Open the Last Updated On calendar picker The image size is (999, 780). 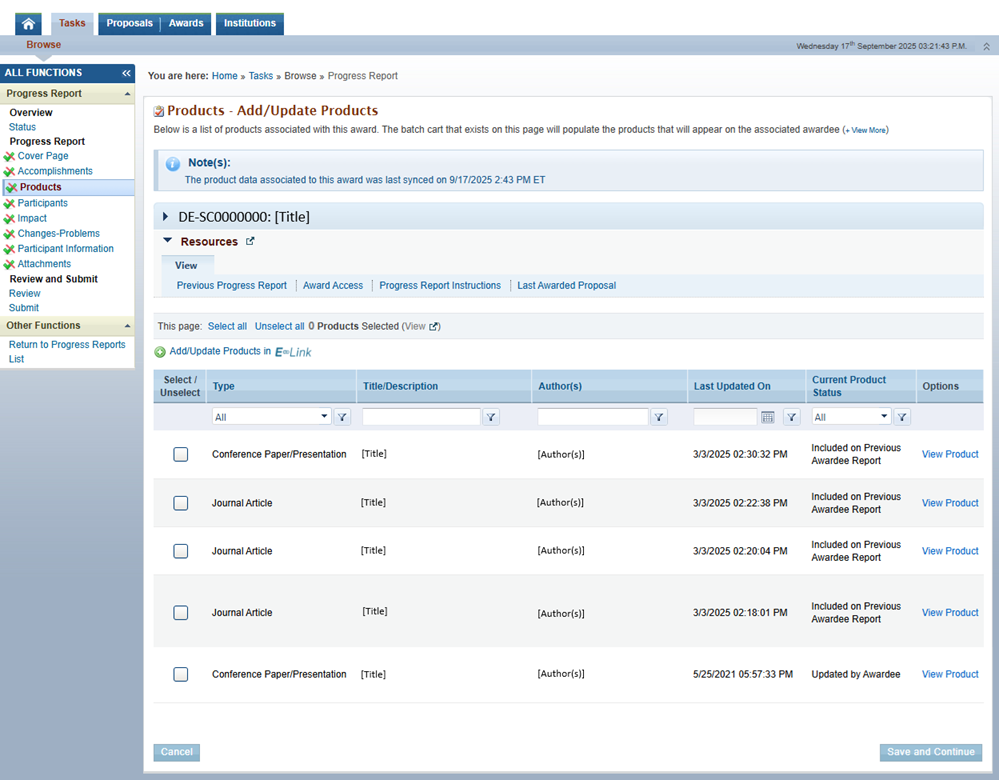pyautogui.click(x=768, y=417)
